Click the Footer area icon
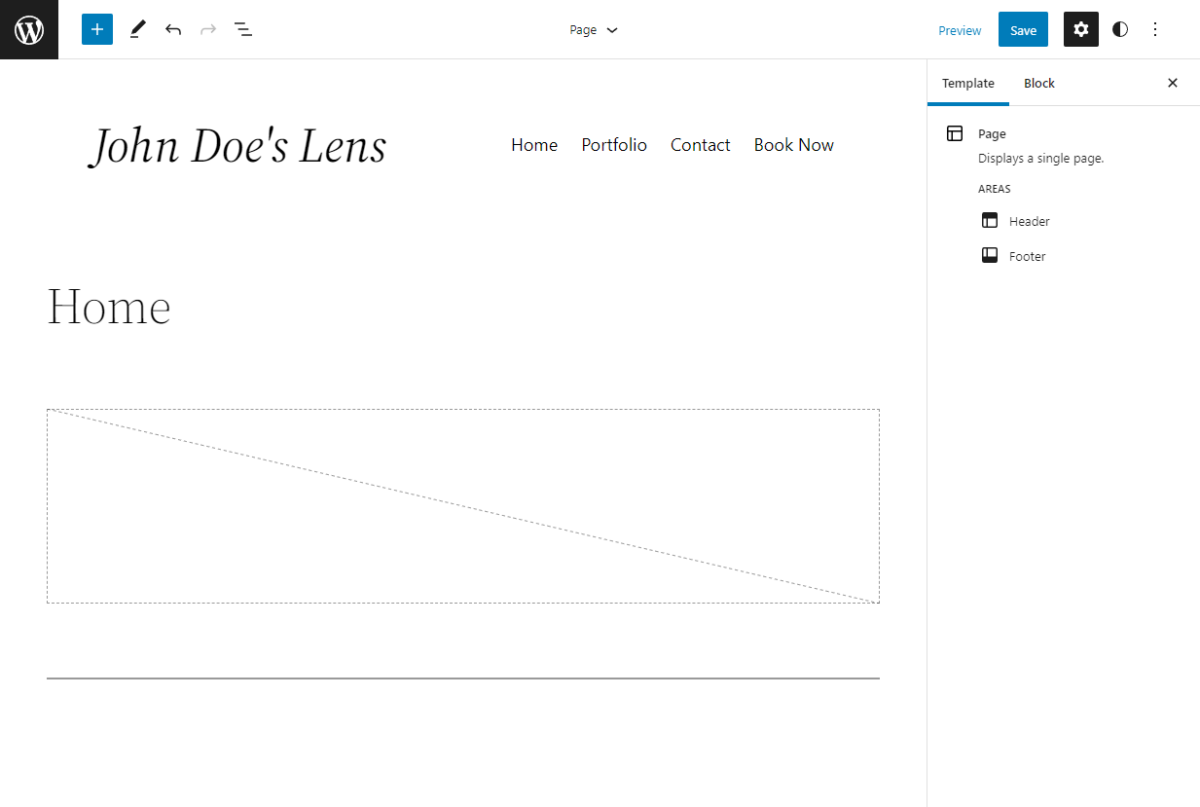This screenshot has width=1200, height=807. click(990, 256)
